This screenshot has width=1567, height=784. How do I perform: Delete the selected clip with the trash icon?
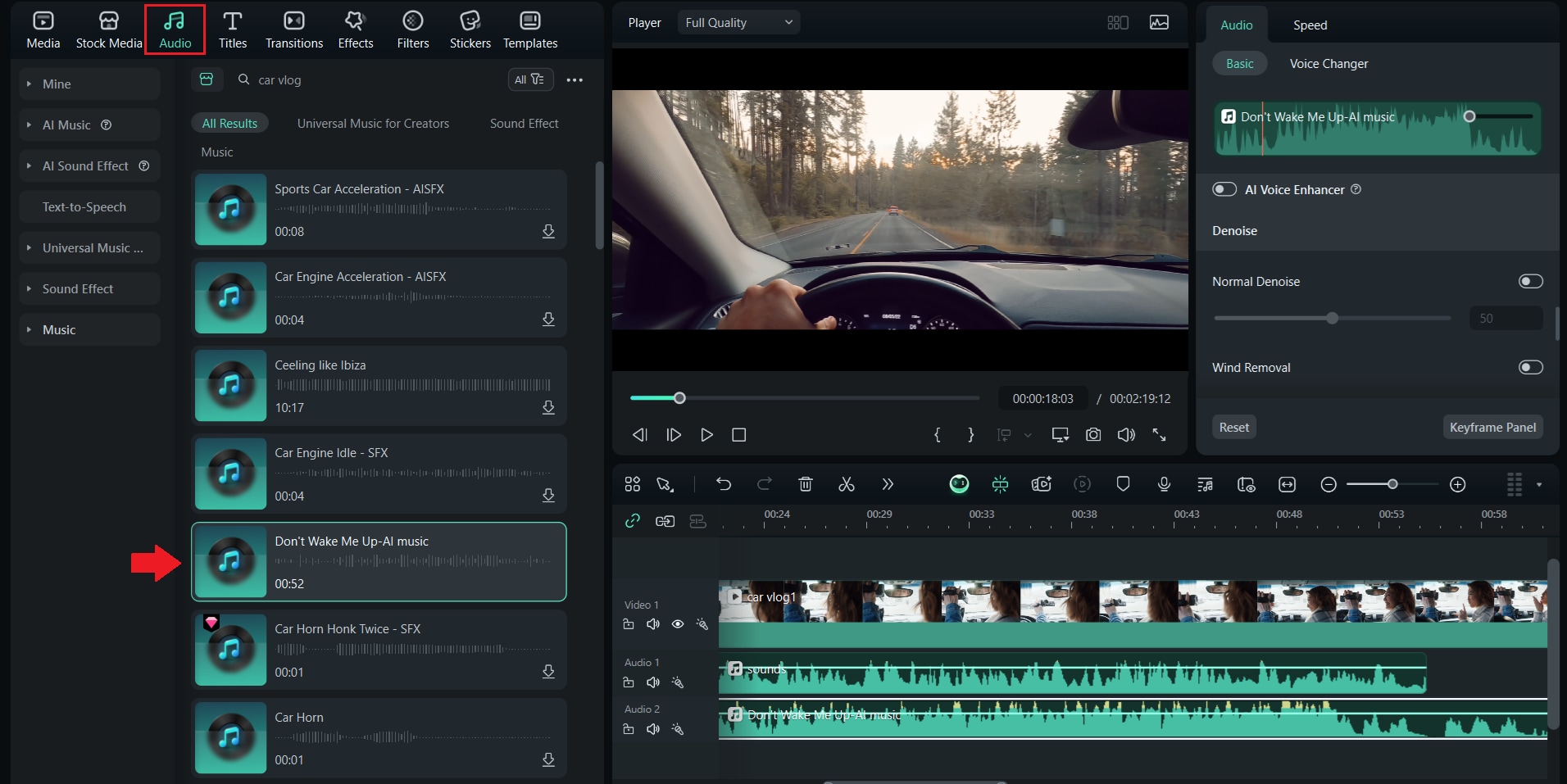point(806,484)
